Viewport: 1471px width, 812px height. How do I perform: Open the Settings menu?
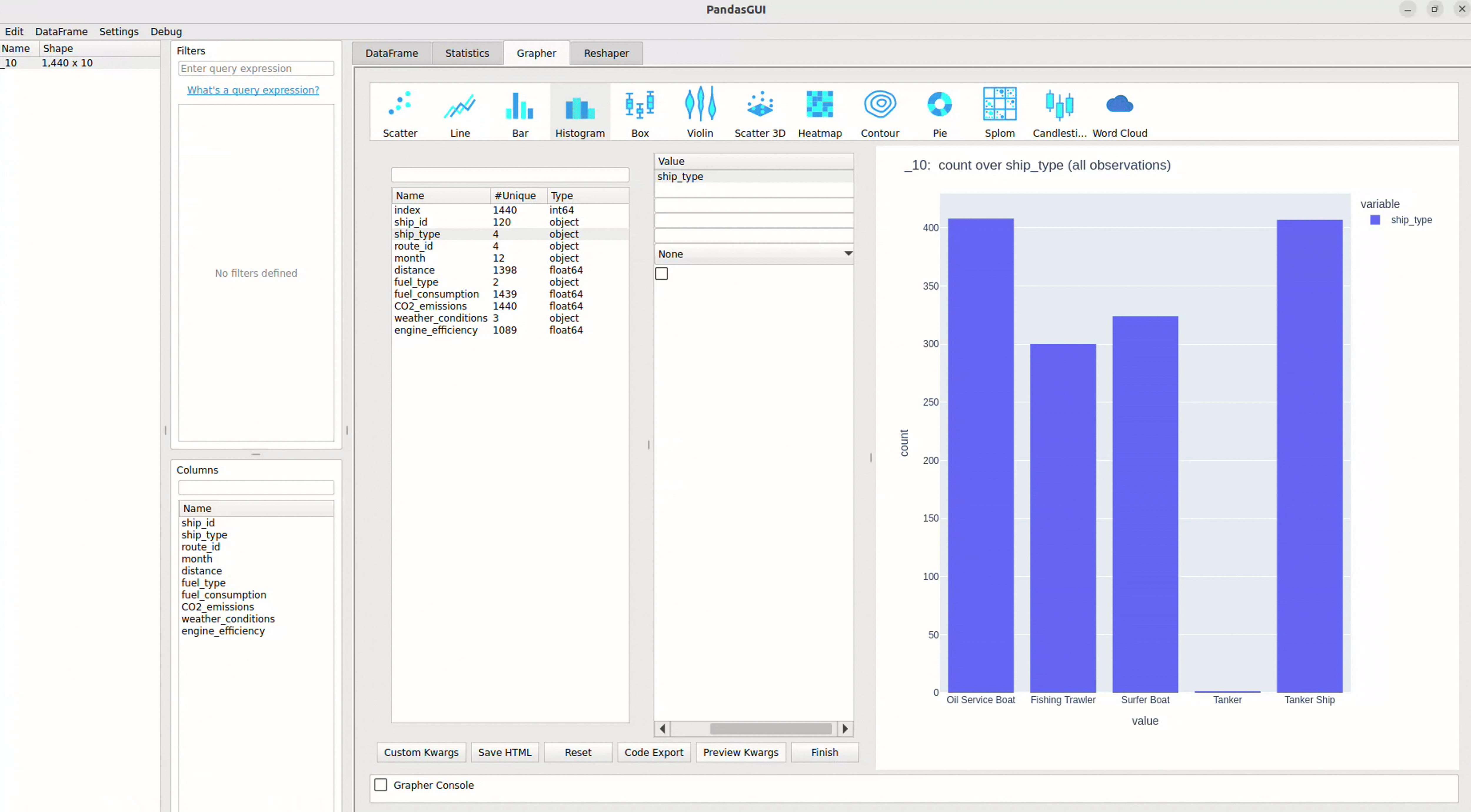(x=119, y=31)
